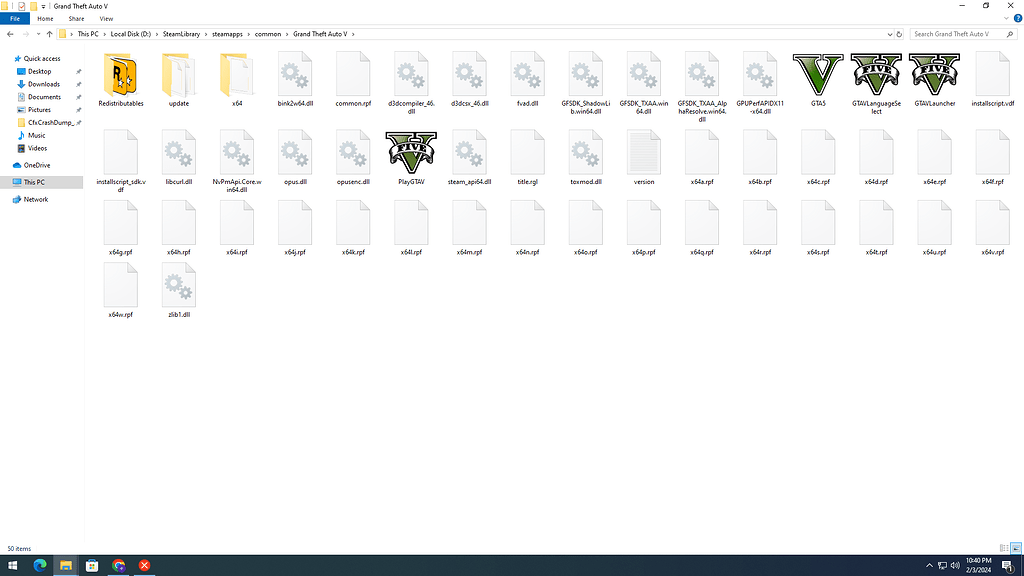Open Quick Access Toolbar customize dropdown
1024x576 pixels.
coord(43,7)
